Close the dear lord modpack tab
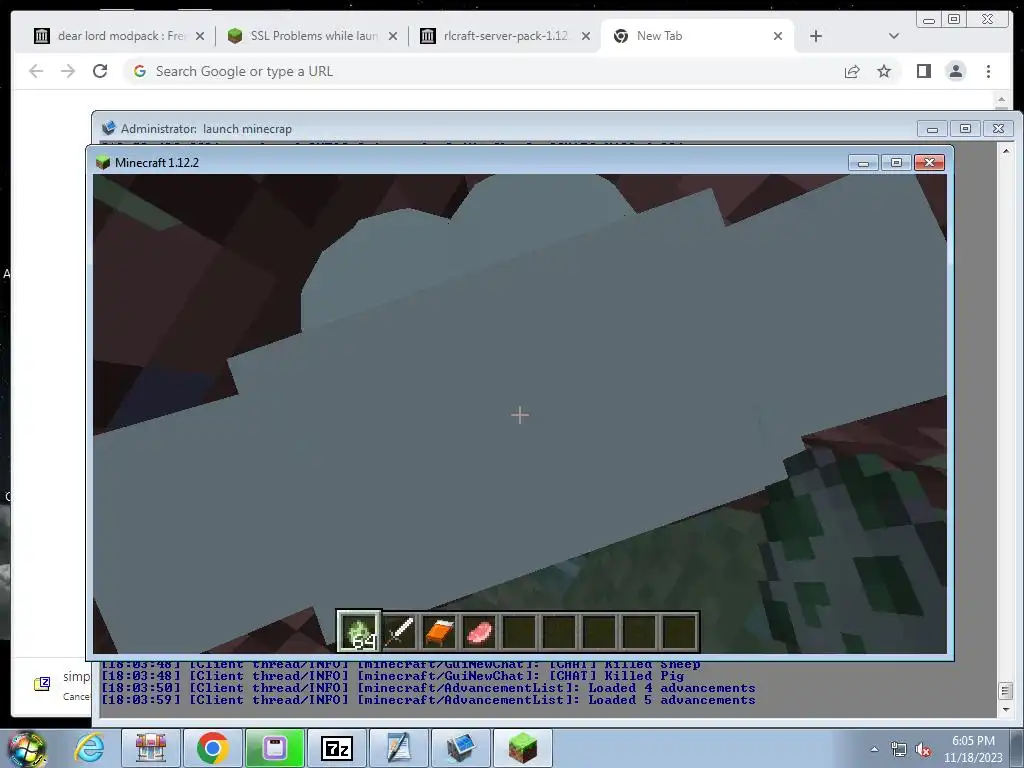1024x768 pixels. click(x=200, y=36)
